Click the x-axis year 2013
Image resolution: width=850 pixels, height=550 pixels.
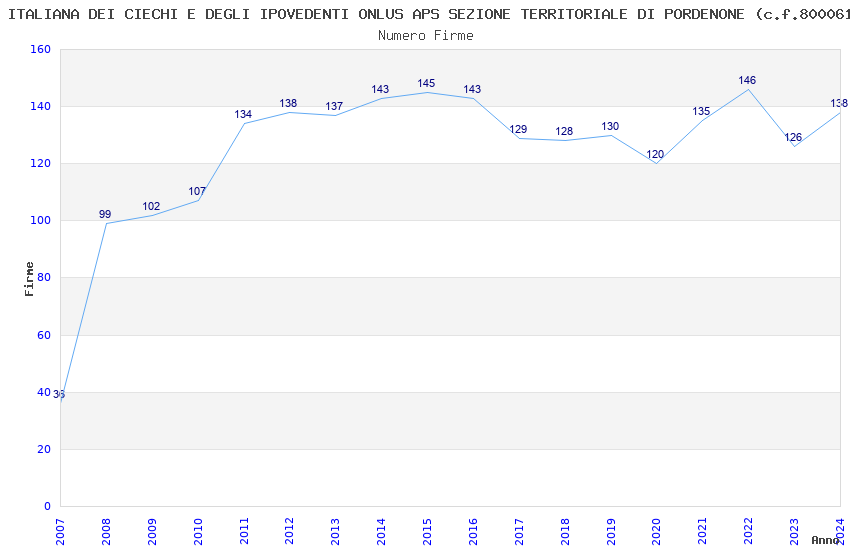pyautogui.click(x=336, y=532)
